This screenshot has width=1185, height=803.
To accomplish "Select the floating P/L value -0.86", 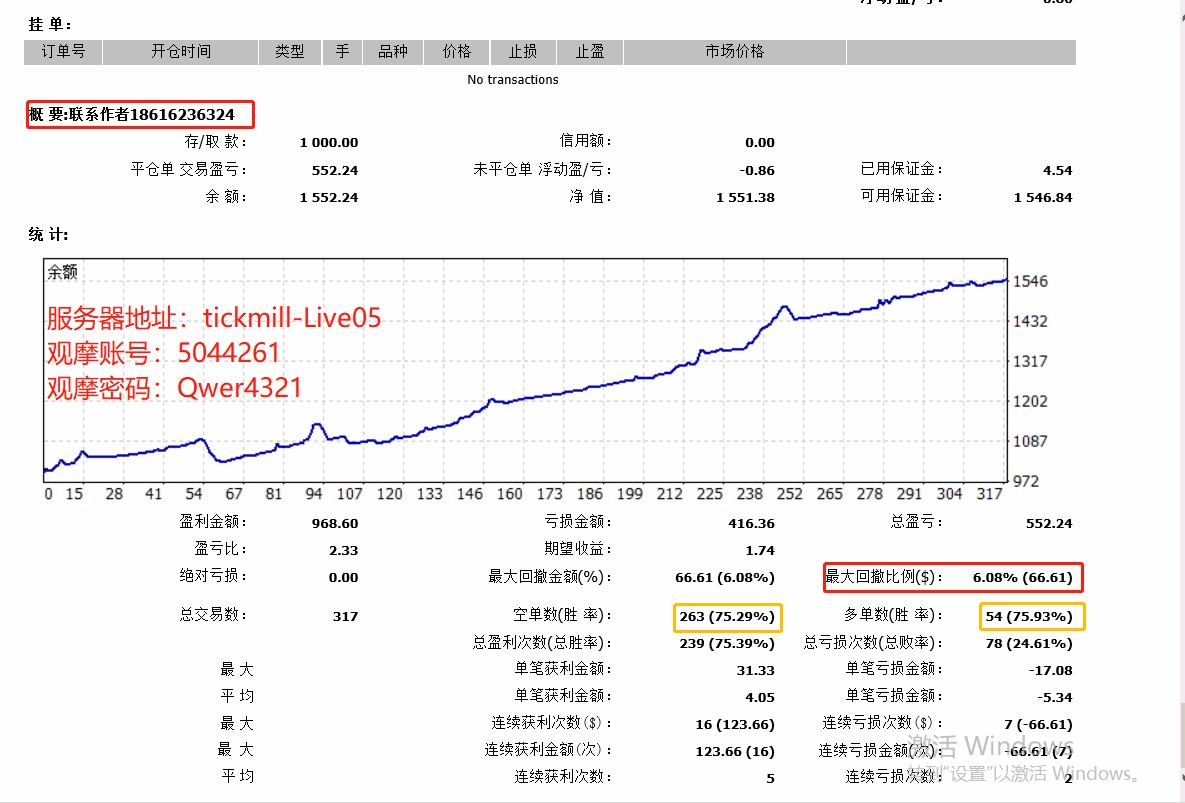I will [x=756, y=170].
